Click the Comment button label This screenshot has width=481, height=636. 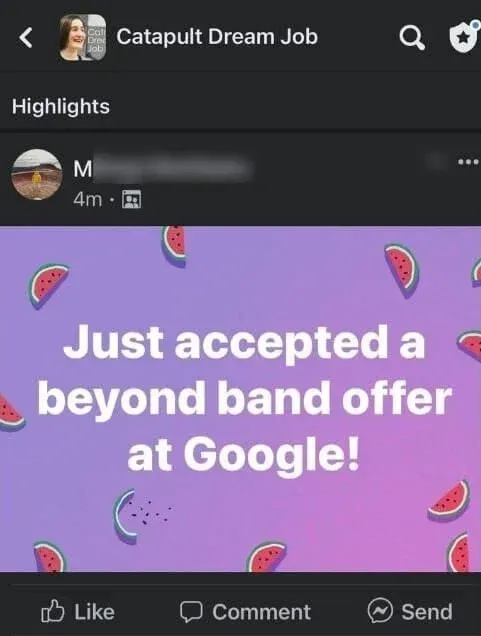click(x=262, y=612)
